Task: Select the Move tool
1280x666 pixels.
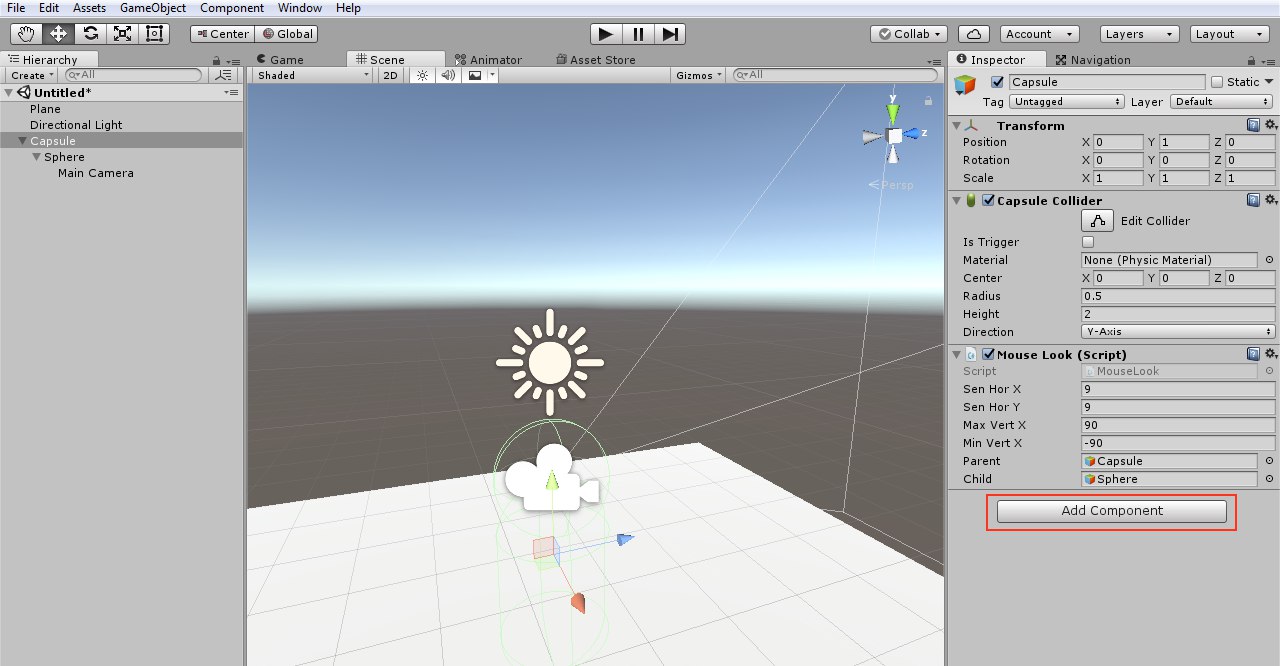Action: click(58, 33)
